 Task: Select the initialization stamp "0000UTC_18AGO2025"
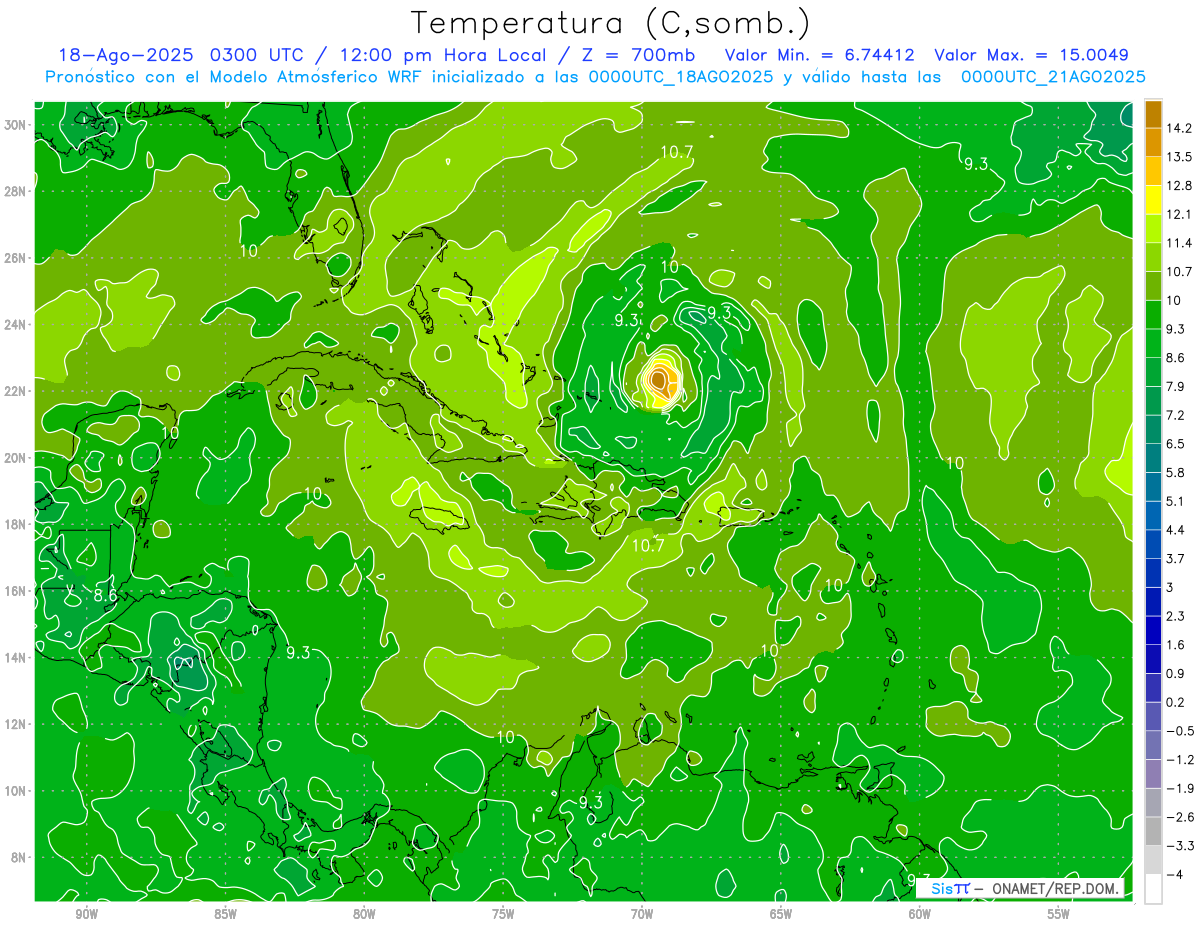click(x=679, y=77)
